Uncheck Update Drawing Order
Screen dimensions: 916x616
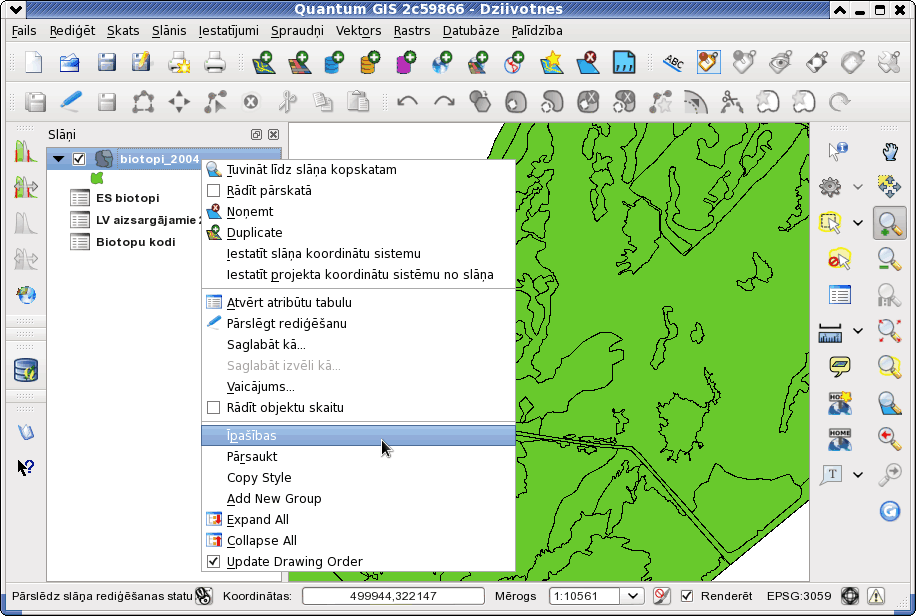(214, 562)
